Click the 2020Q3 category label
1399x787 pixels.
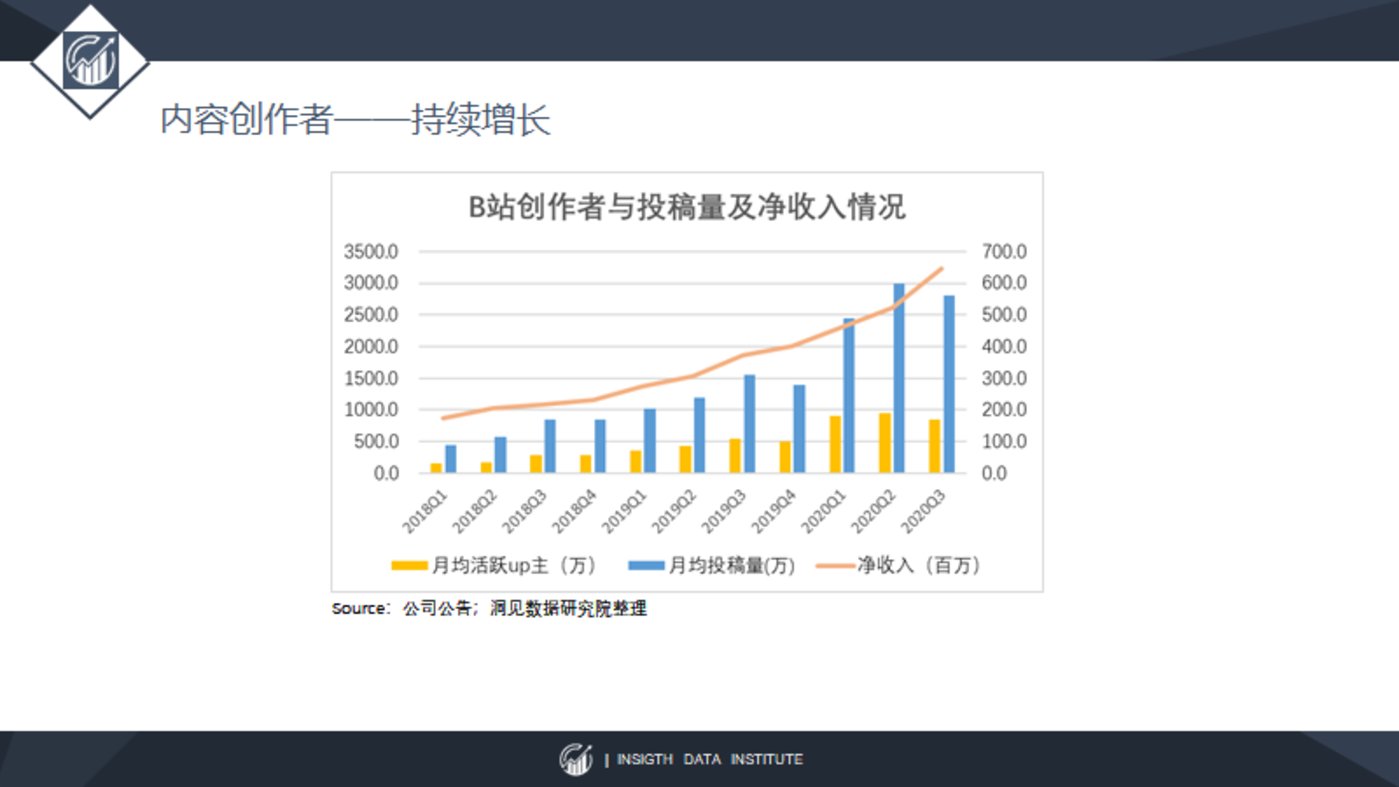pyautogui.click(x=925, y=511)
